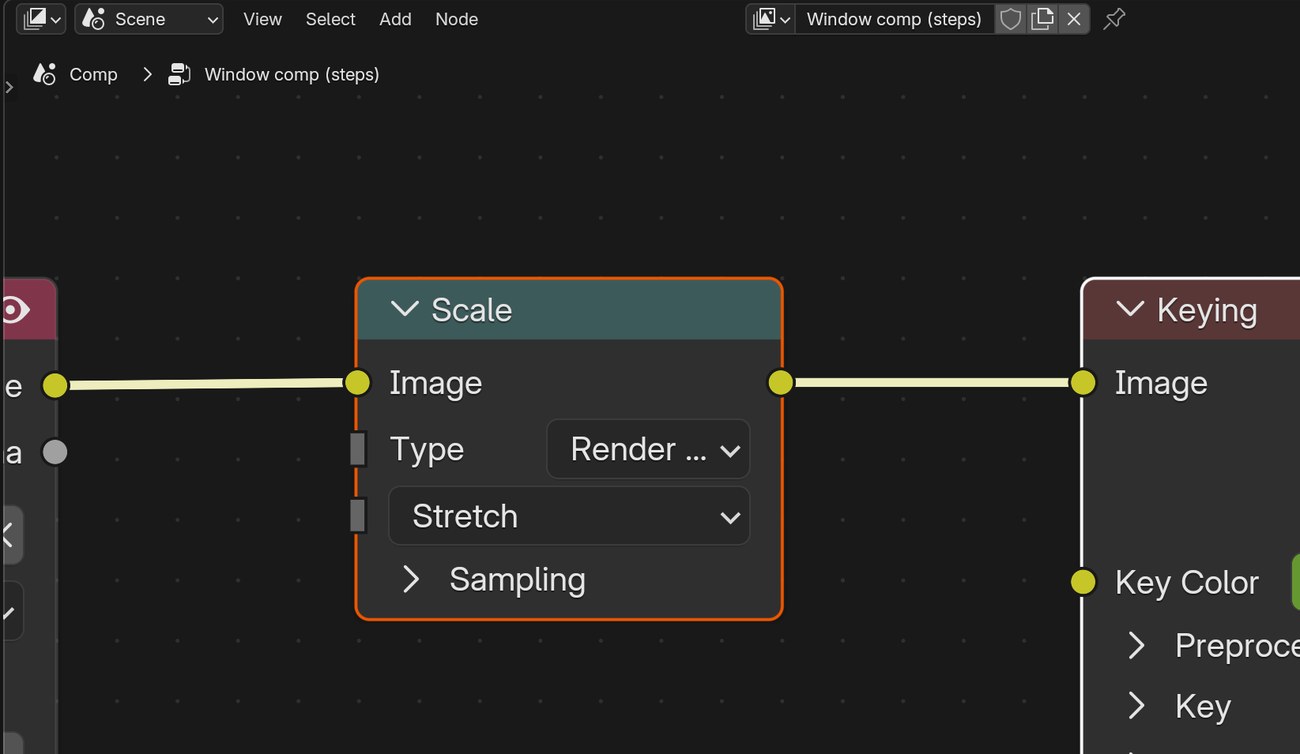Click the Comp scene icon in breadcrumb
This screenshot has height=754, width=1300.
44,74
